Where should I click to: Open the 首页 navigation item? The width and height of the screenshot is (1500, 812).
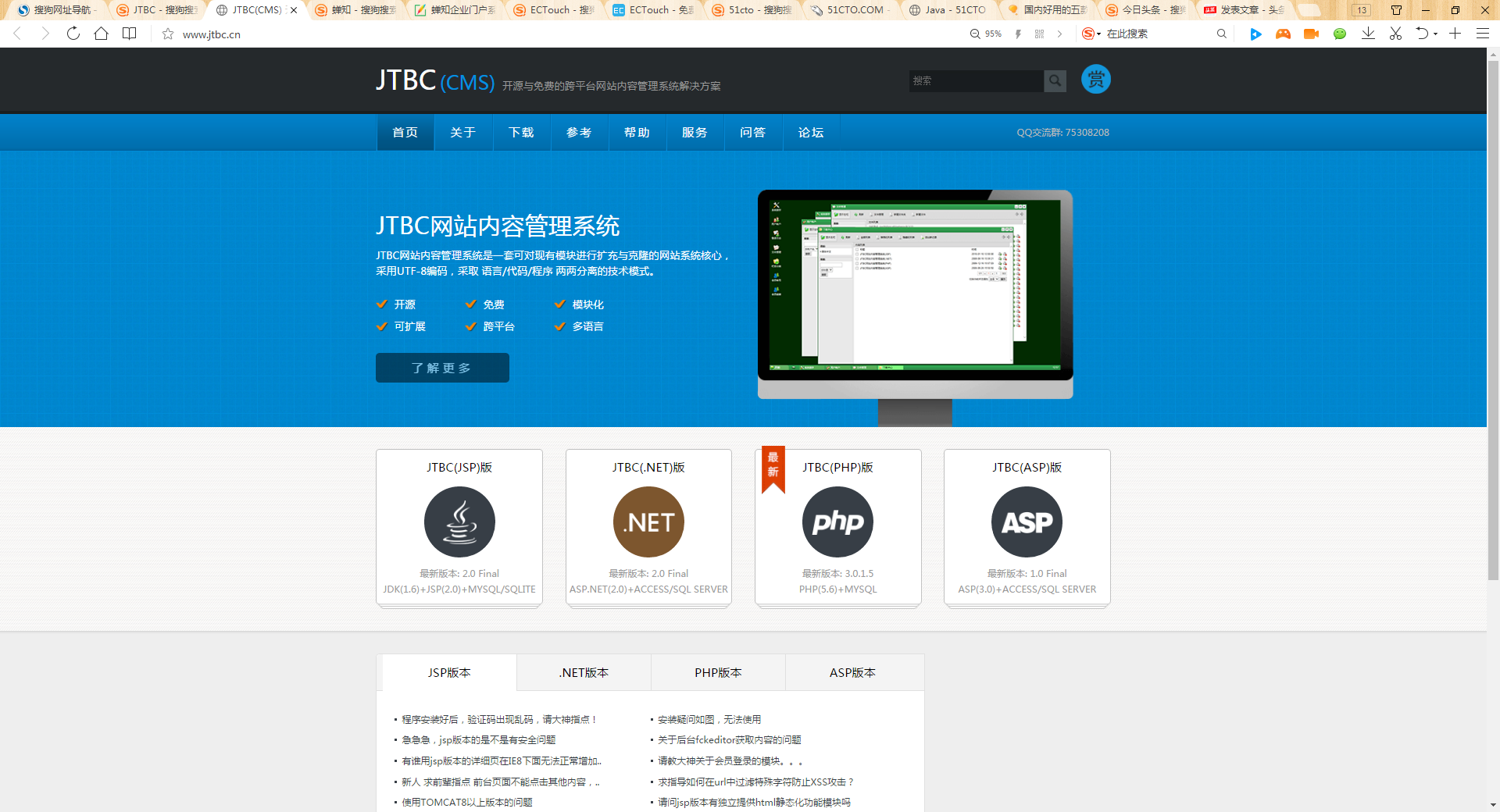[405, 133]
